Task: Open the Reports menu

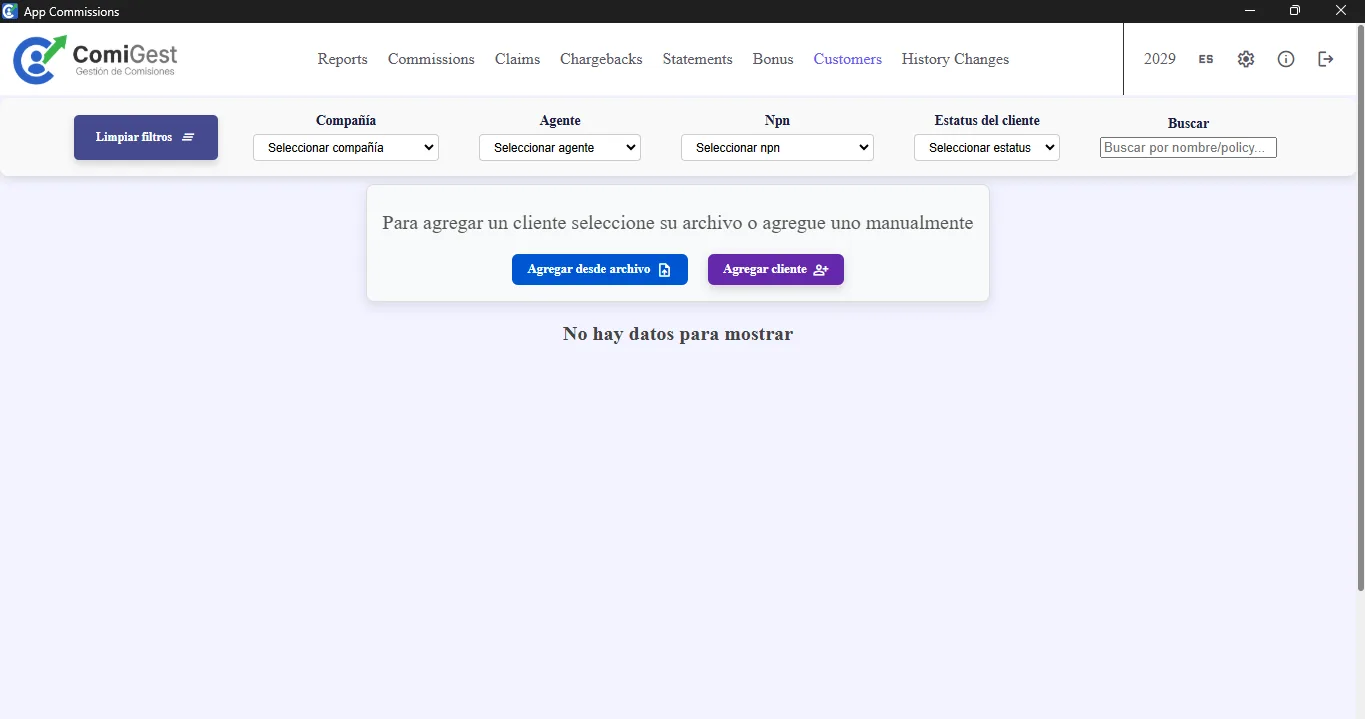Action: (343, 59)
